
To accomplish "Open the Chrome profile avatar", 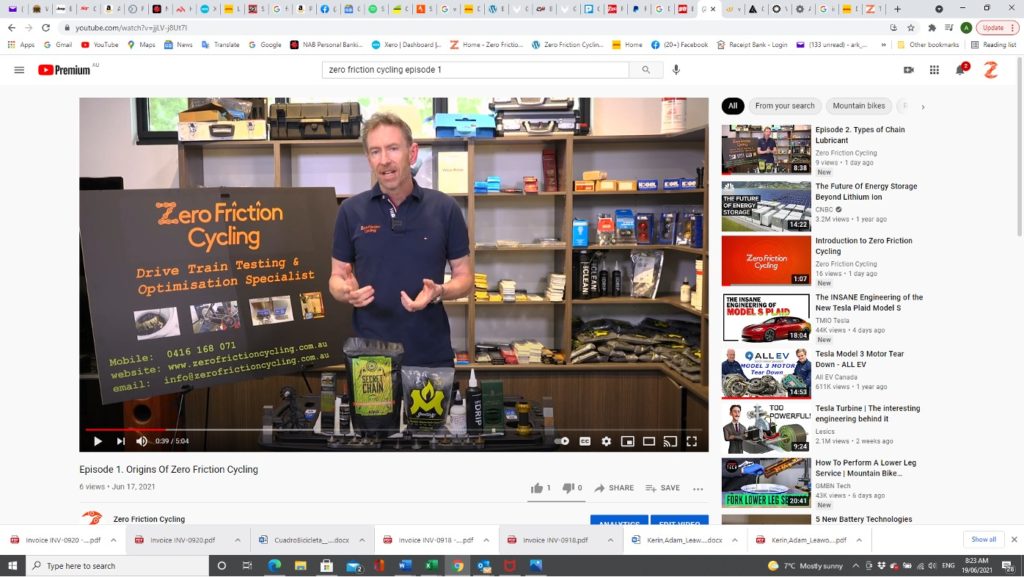I will click(x=966, y=27).
